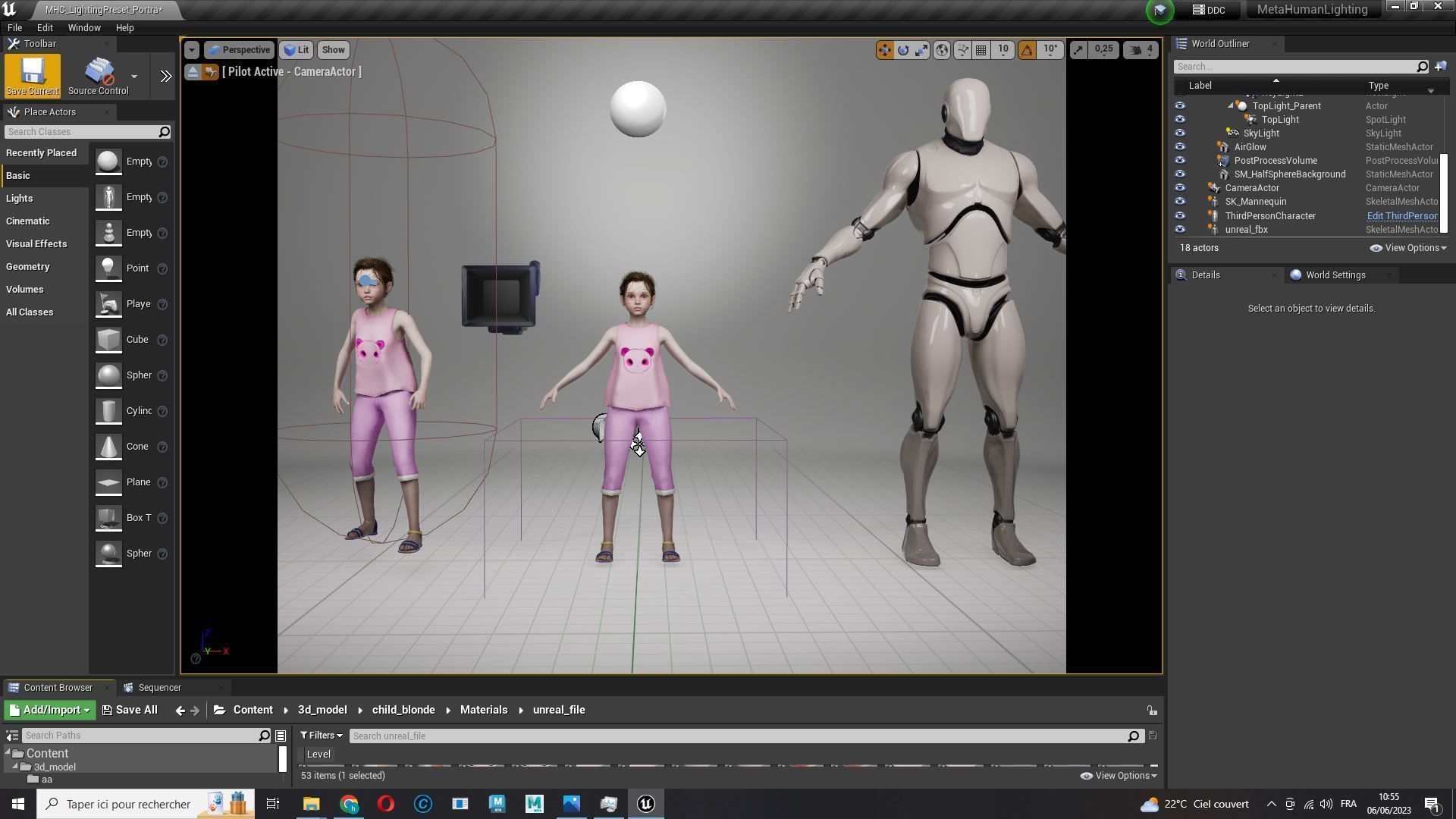The height and width of the screenshot is (819, 1456).
Task: Select the rotate gizmo tool
Action: [903, 50]
